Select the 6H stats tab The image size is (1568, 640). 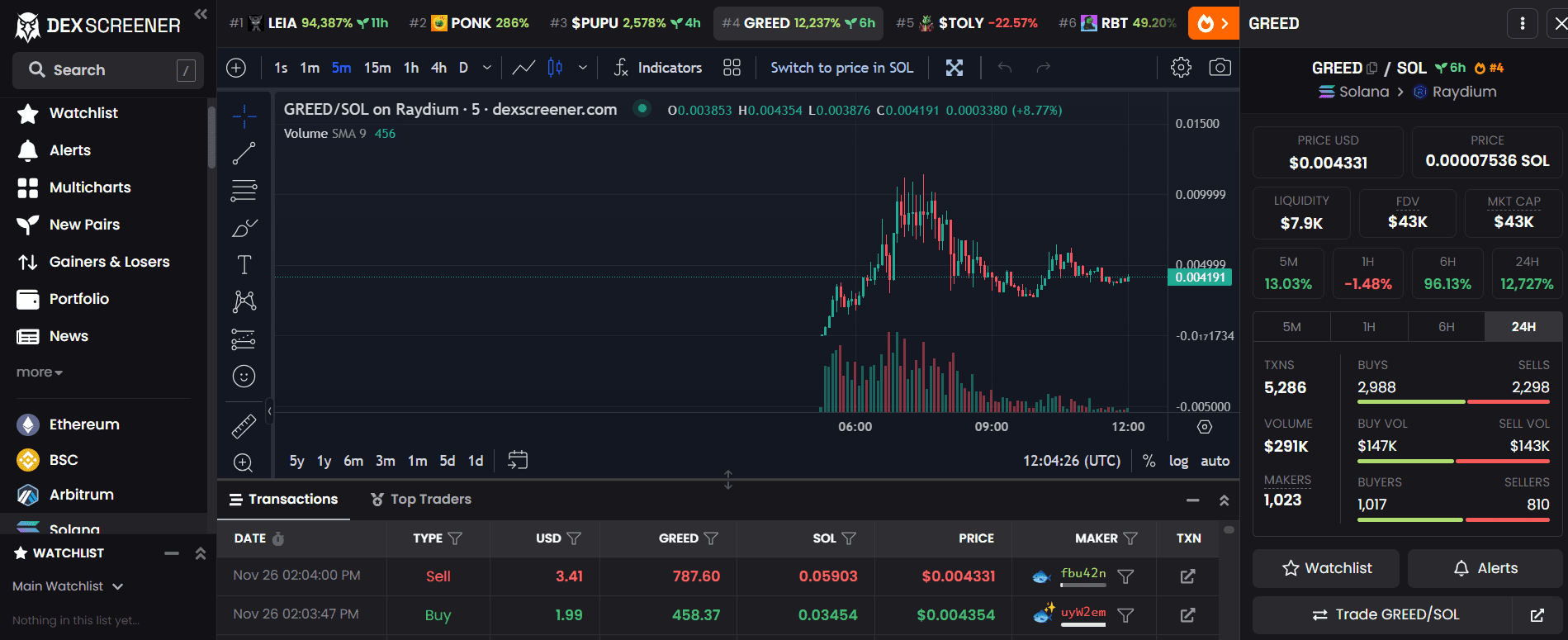coord(1446,327)
